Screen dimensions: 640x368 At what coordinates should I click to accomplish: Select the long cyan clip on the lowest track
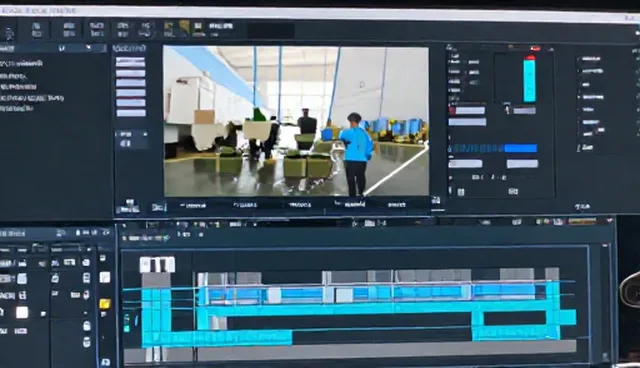(x=217, y=338)
